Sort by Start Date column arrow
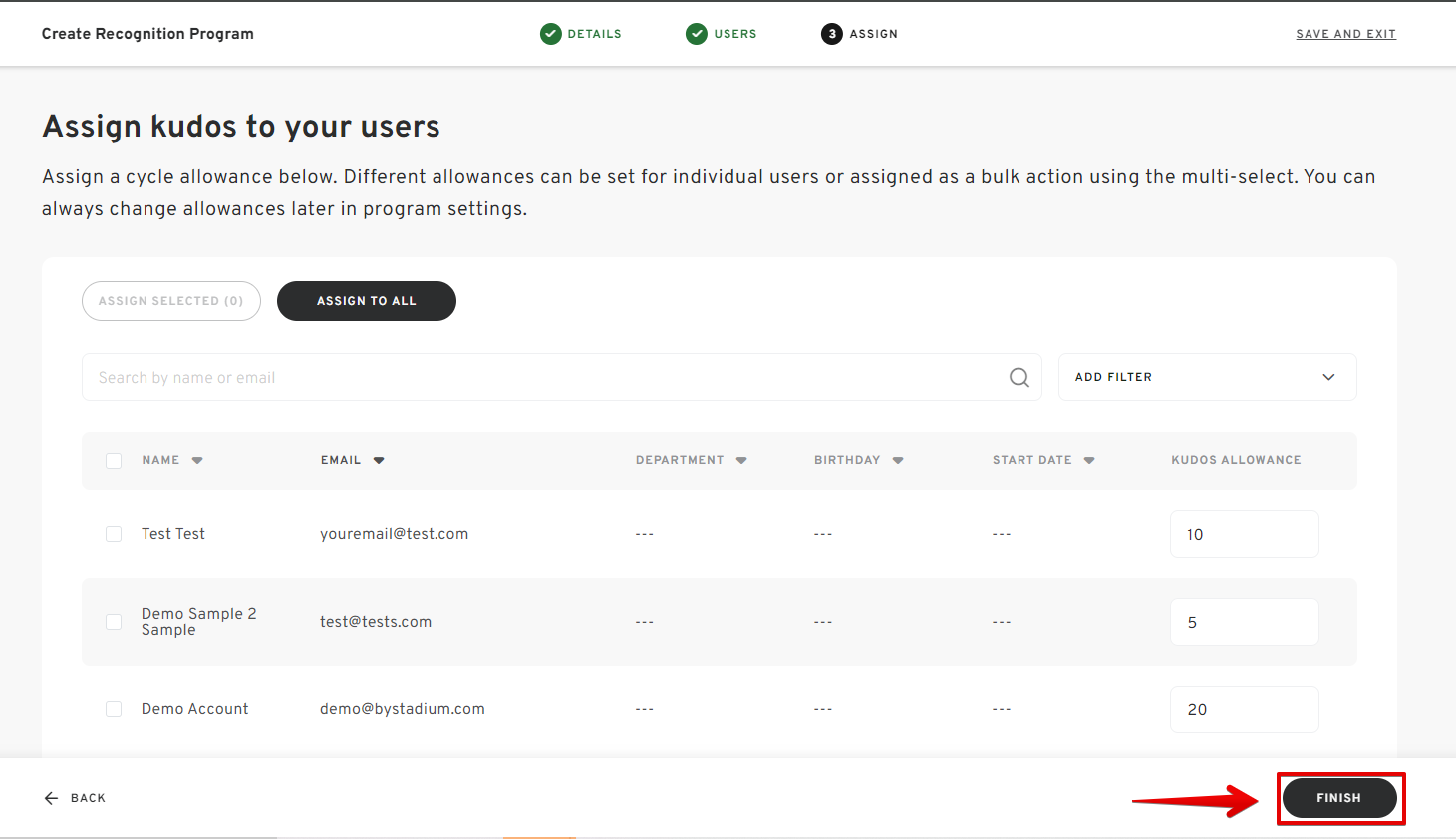Viewport: 1456px width, 839px height. click(x=1089, y=460)
